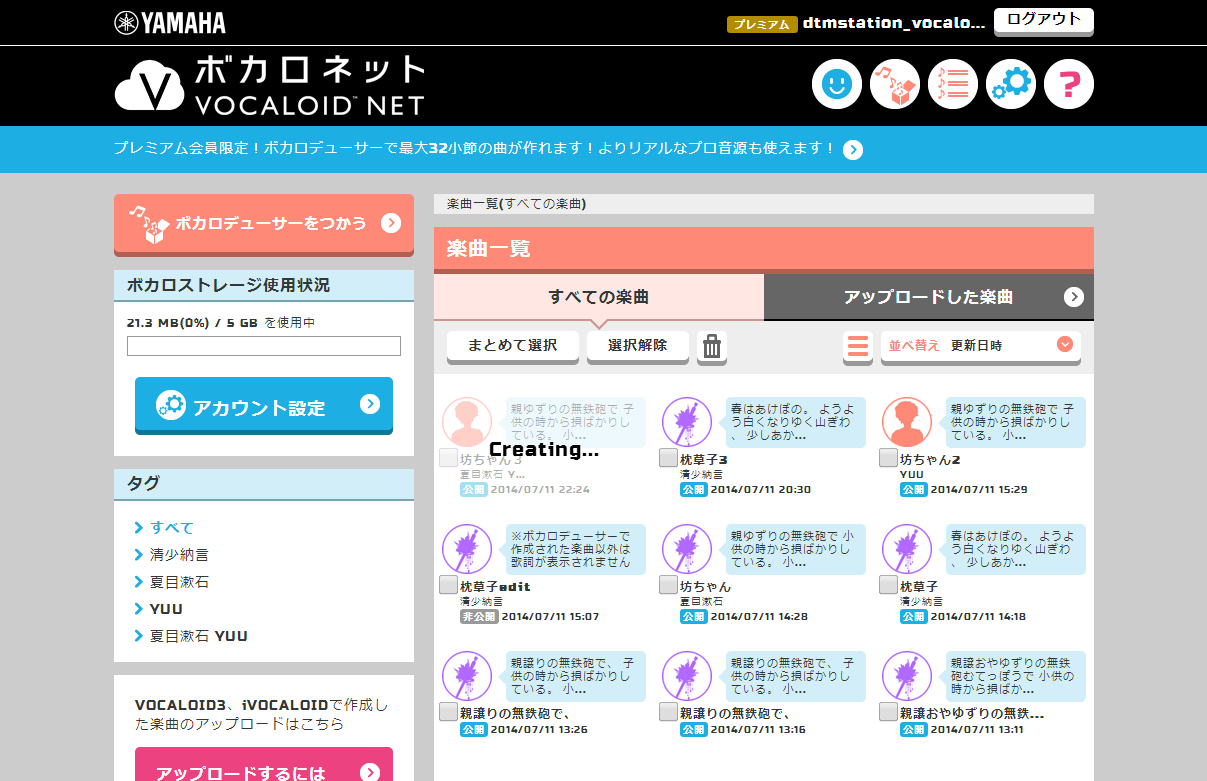Click the avatar of the 13:26 song
Viewport: 1207px width, 781px height.
467,676
